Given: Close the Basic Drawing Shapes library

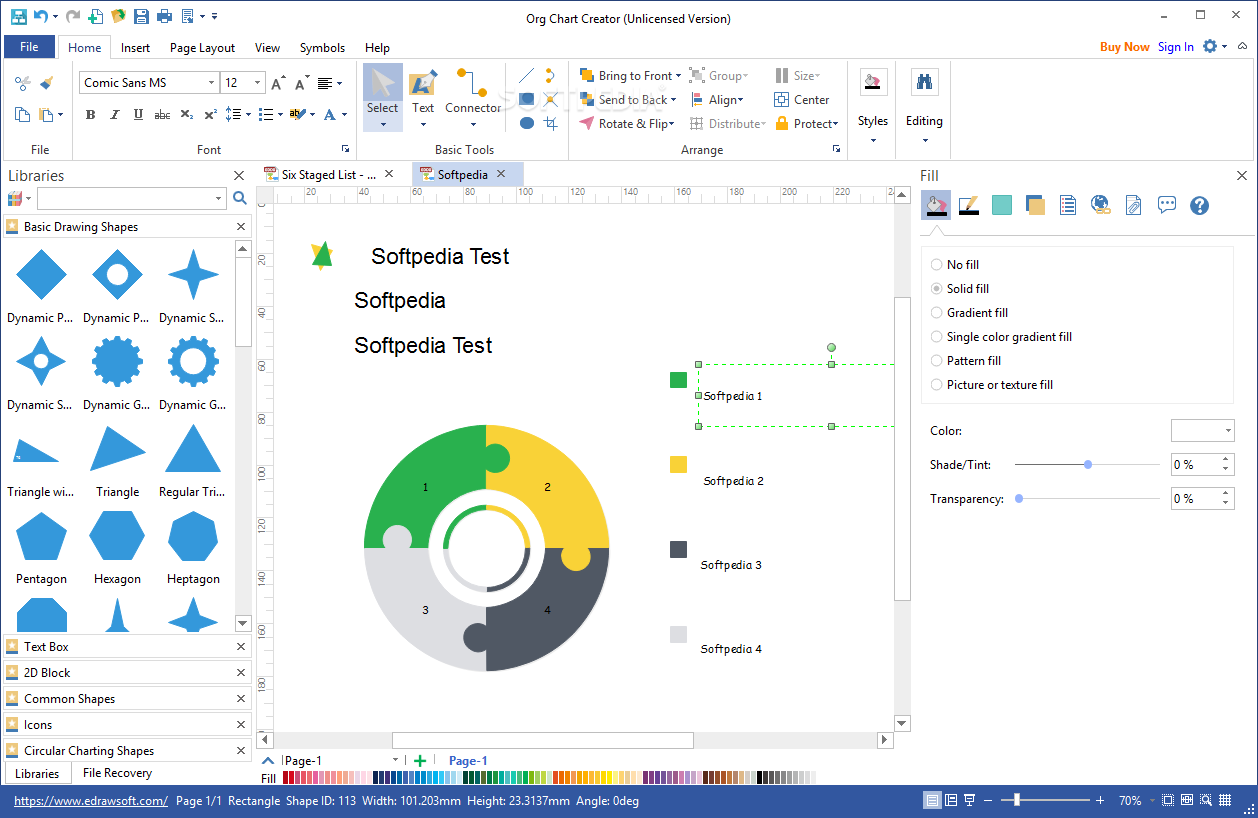Looking at the screenshot, I should pyautogui.click(x=241, y=227).
